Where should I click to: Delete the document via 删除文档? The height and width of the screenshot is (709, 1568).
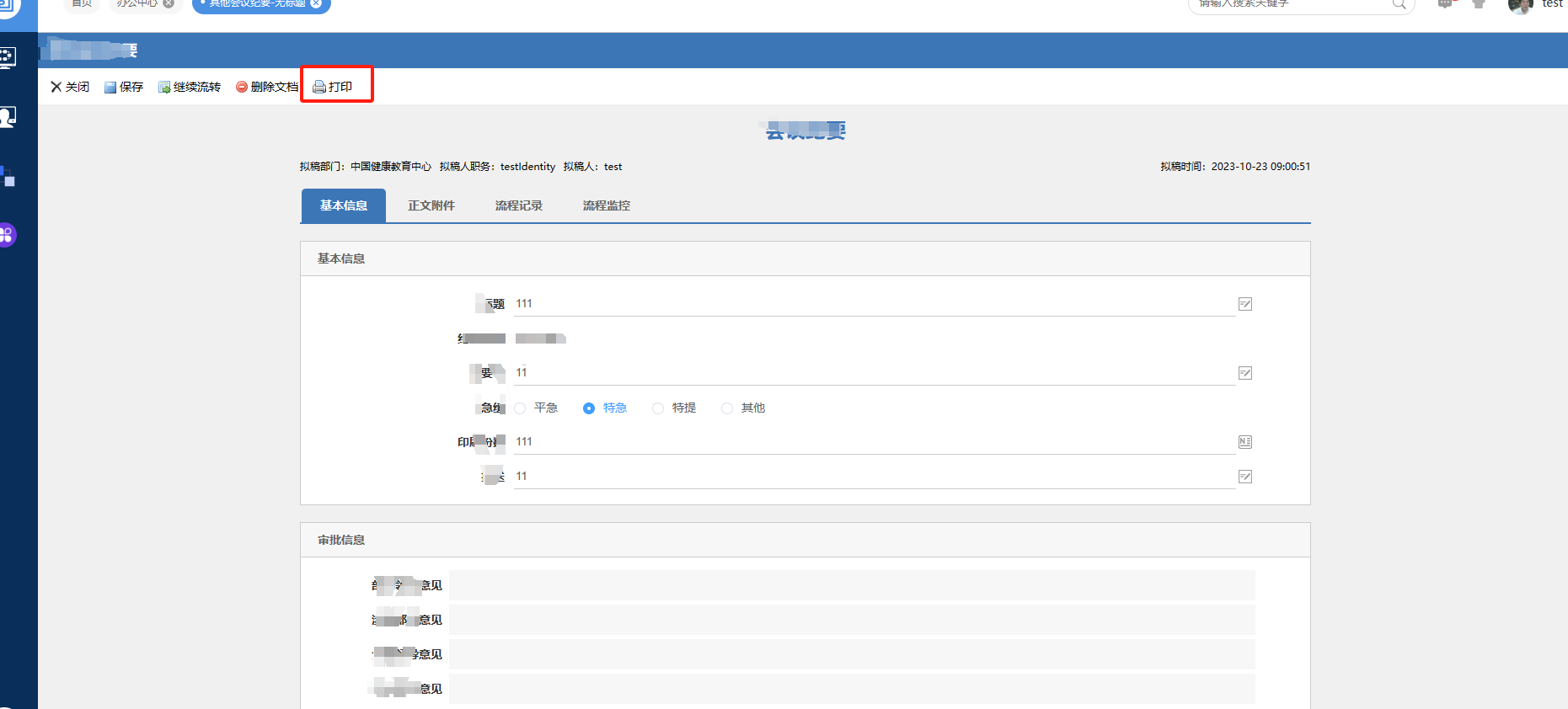267,87
